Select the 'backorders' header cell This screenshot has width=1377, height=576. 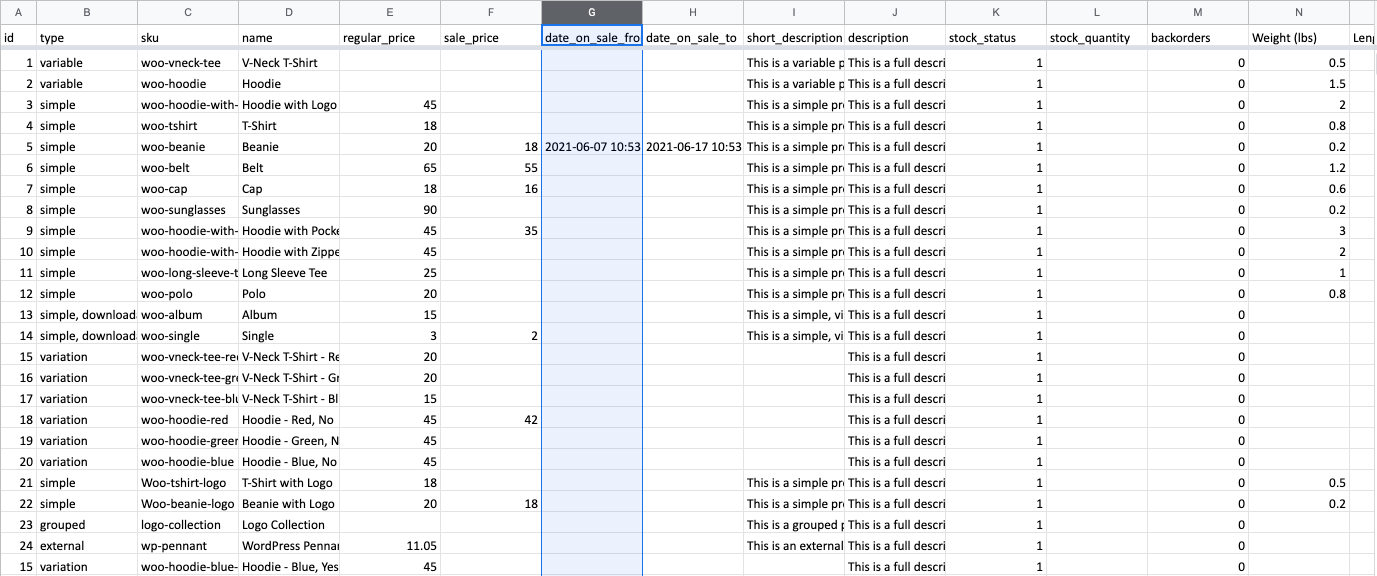pos(1197,38)
